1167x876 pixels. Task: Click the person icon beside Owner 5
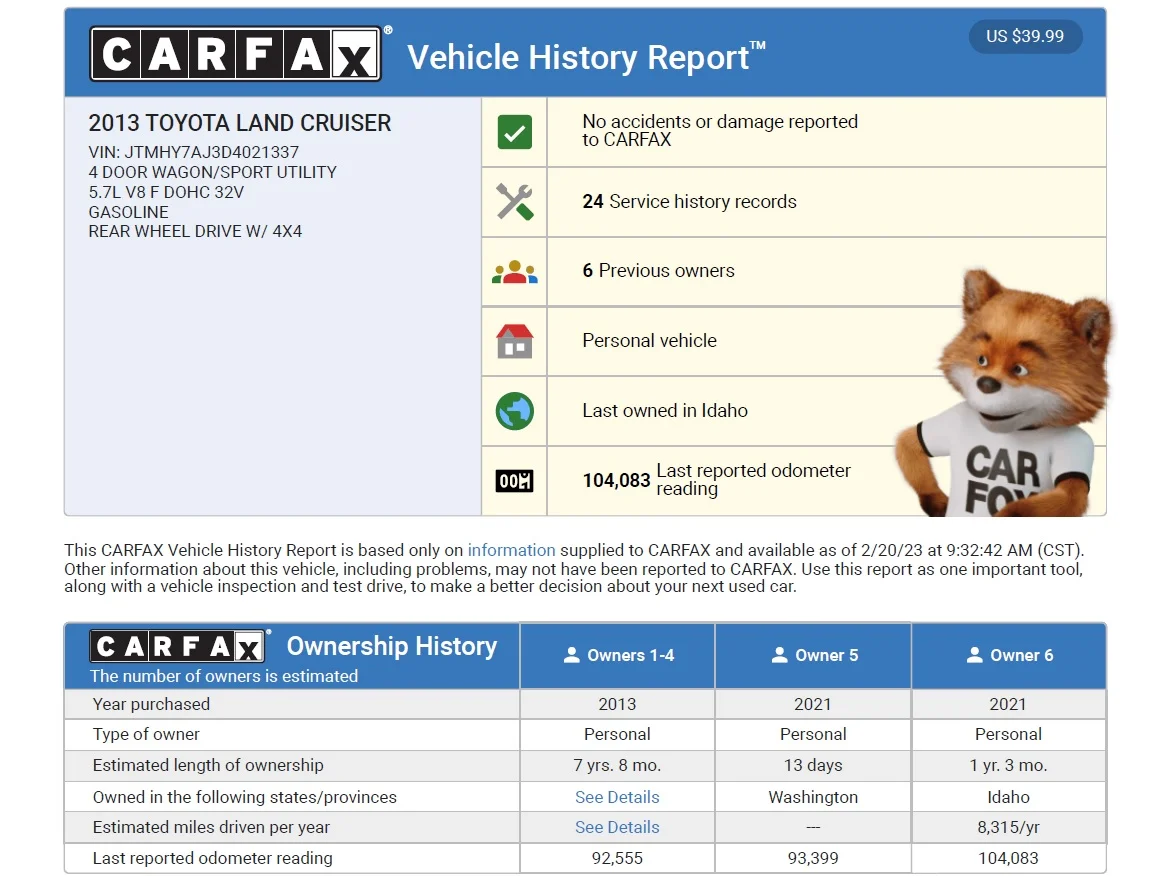point(779,655)
